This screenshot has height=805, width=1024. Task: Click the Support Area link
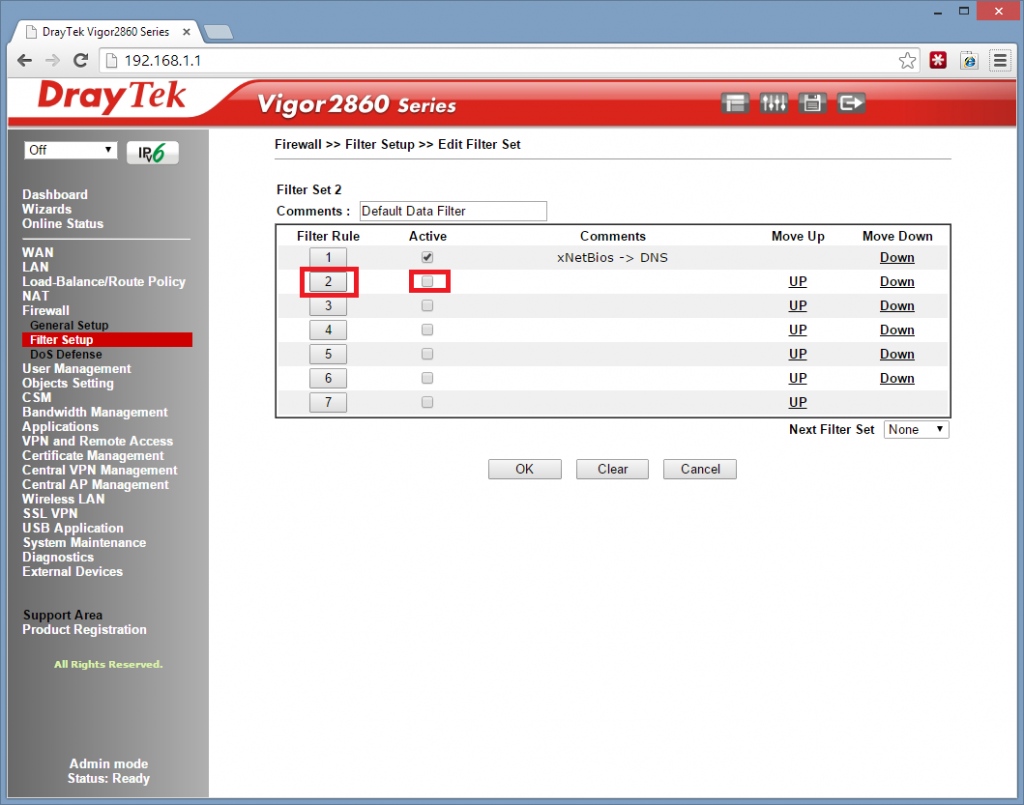point(63,615)
